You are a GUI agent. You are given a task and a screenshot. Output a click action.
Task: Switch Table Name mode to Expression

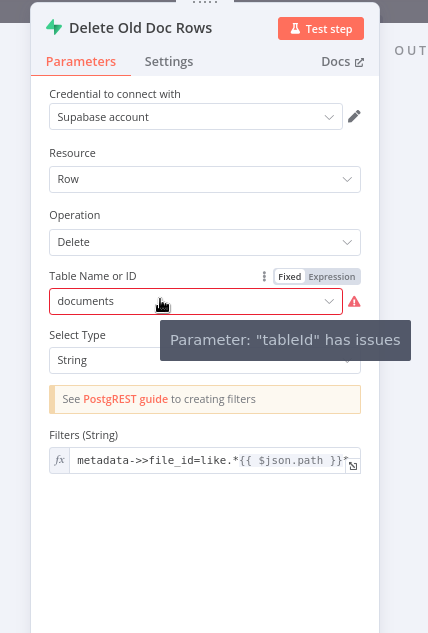(332, 277)
